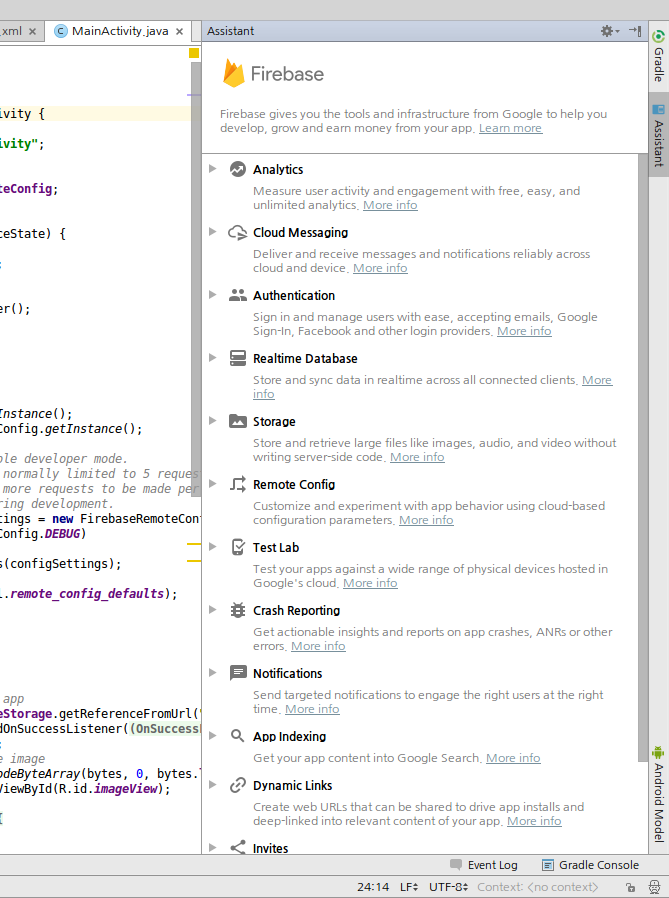
Task: Click the Realtime Database heading text
Action: [x=305, y=359]
